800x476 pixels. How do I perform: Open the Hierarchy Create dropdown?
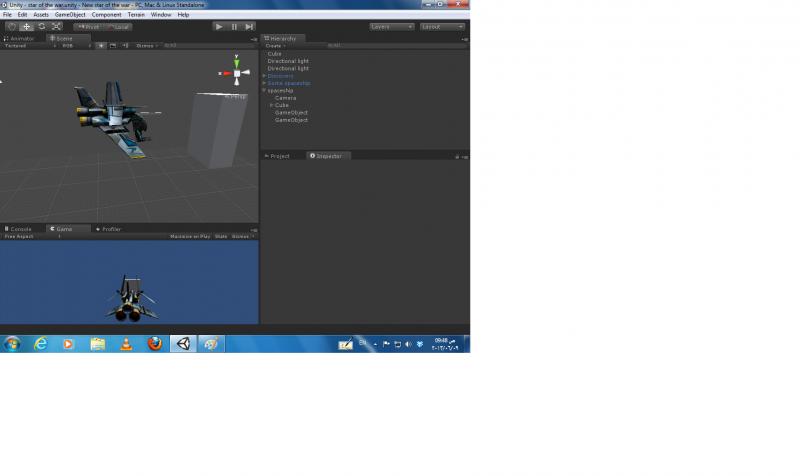(276, 46)
